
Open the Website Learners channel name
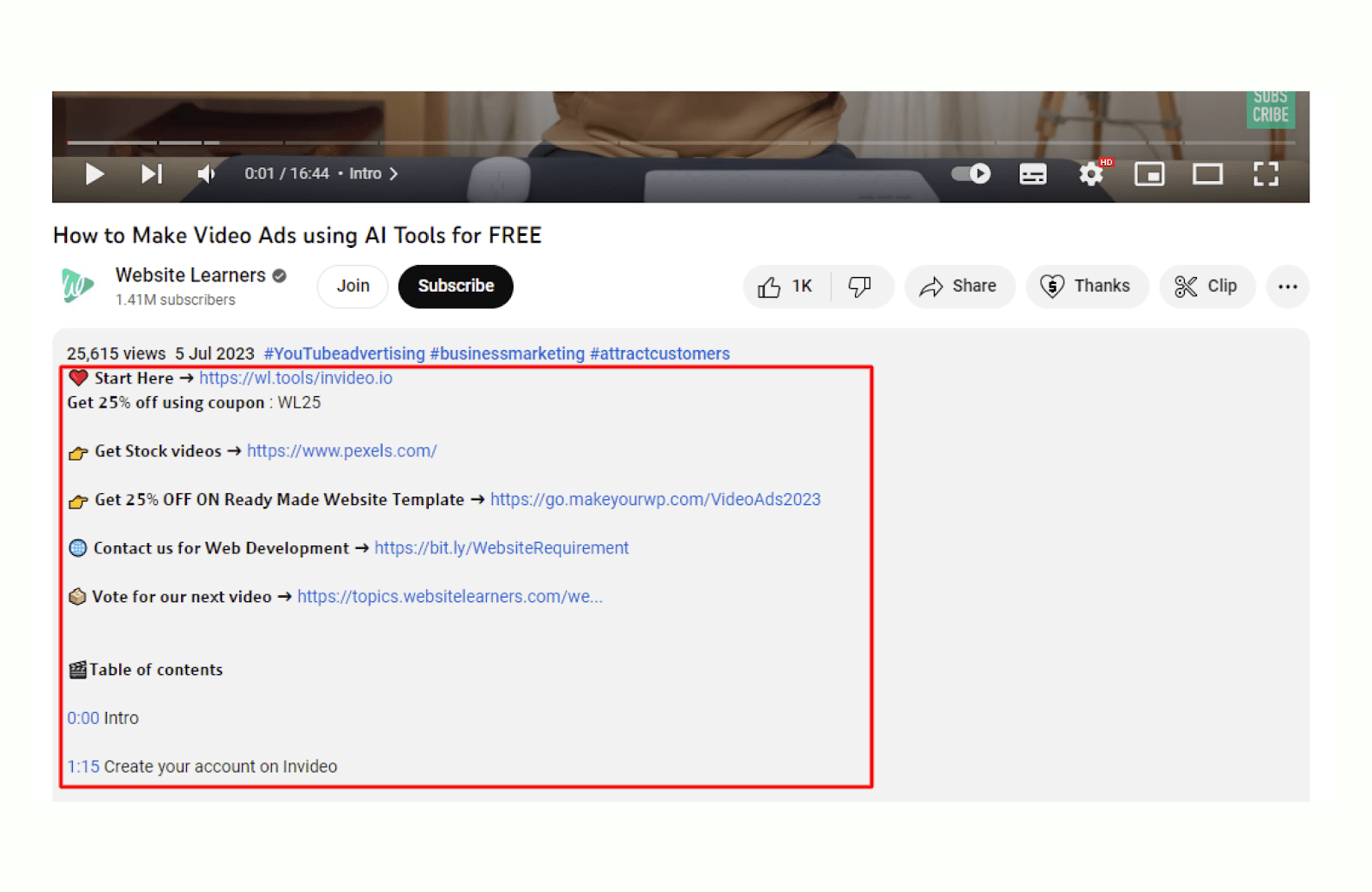(x=190, y=275)
